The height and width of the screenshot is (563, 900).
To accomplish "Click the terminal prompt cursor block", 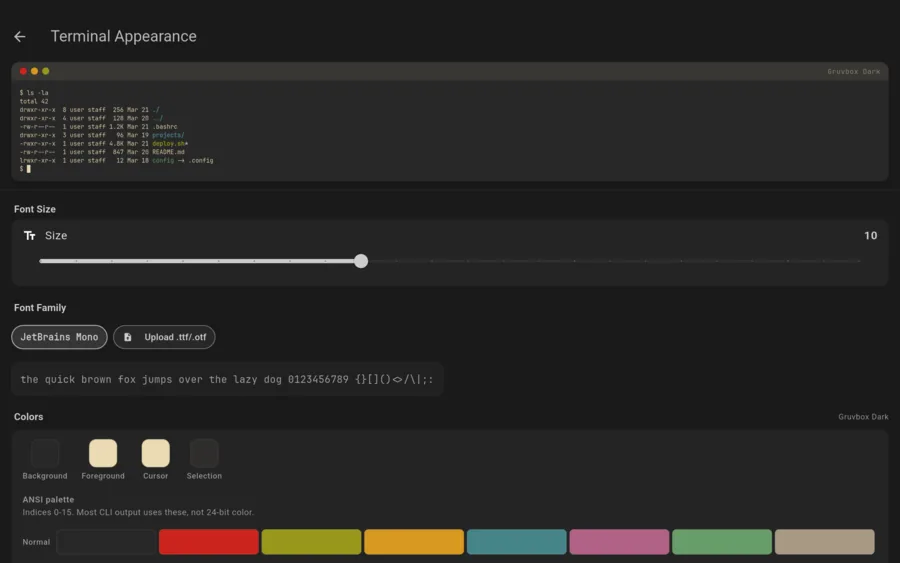I will (29, 169).
